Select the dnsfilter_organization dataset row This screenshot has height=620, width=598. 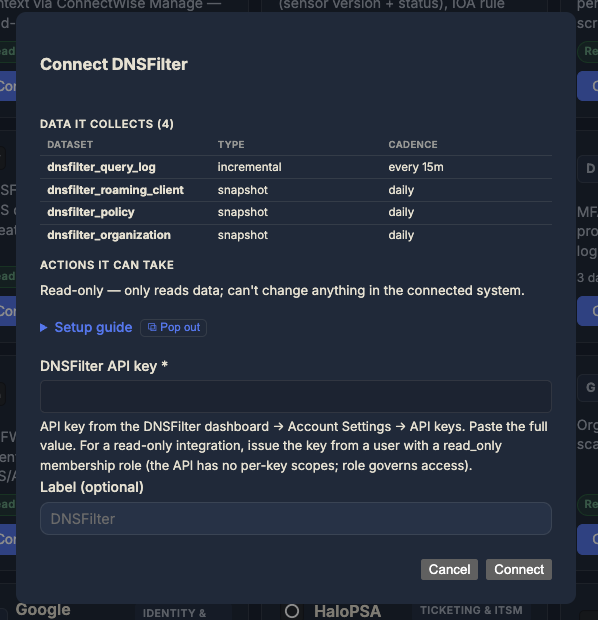tap(296, 235)
